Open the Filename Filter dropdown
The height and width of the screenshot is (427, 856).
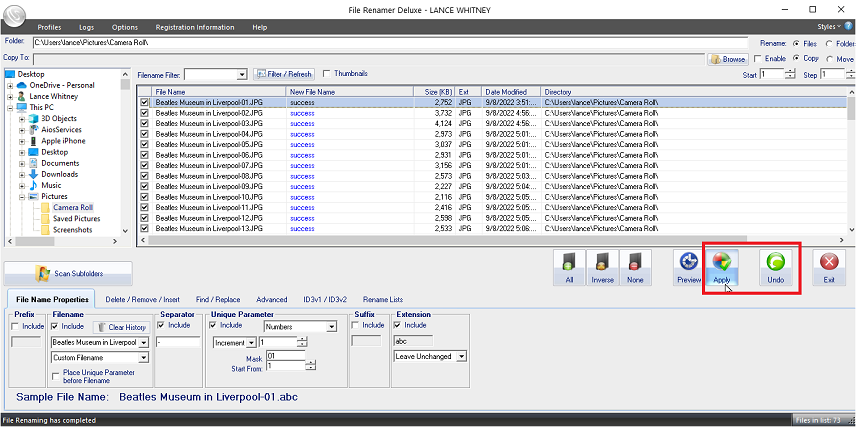243,74
